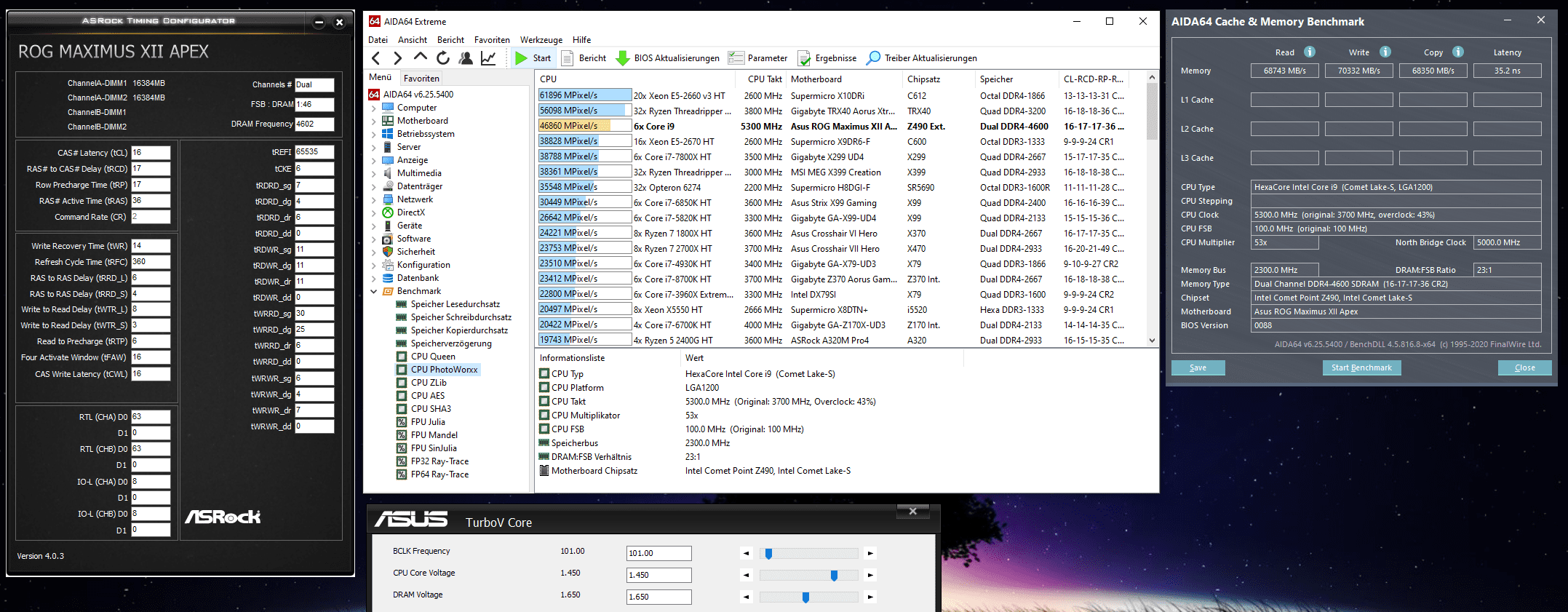The width and height of the screenshot is (1568, 612).
Task: Click Close in the Cache & Memory Benchmark window
Action: click(x=1524, y=368)
